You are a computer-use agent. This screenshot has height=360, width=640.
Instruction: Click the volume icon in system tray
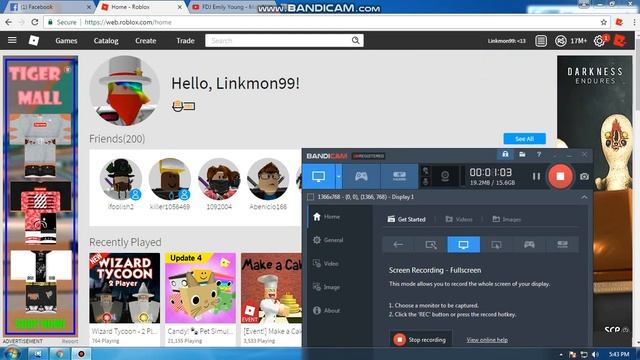point(595,354)
